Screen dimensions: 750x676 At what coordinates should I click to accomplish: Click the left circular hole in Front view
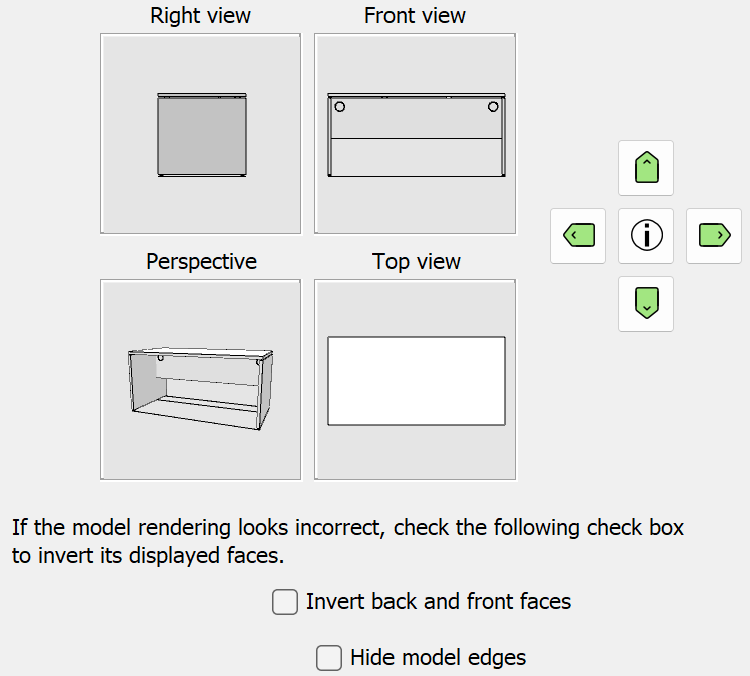tap(340, 106)
